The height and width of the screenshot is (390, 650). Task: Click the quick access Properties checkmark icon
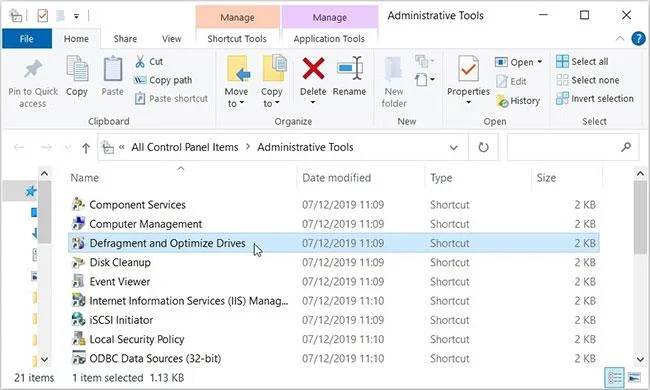[x=42, y=16]
